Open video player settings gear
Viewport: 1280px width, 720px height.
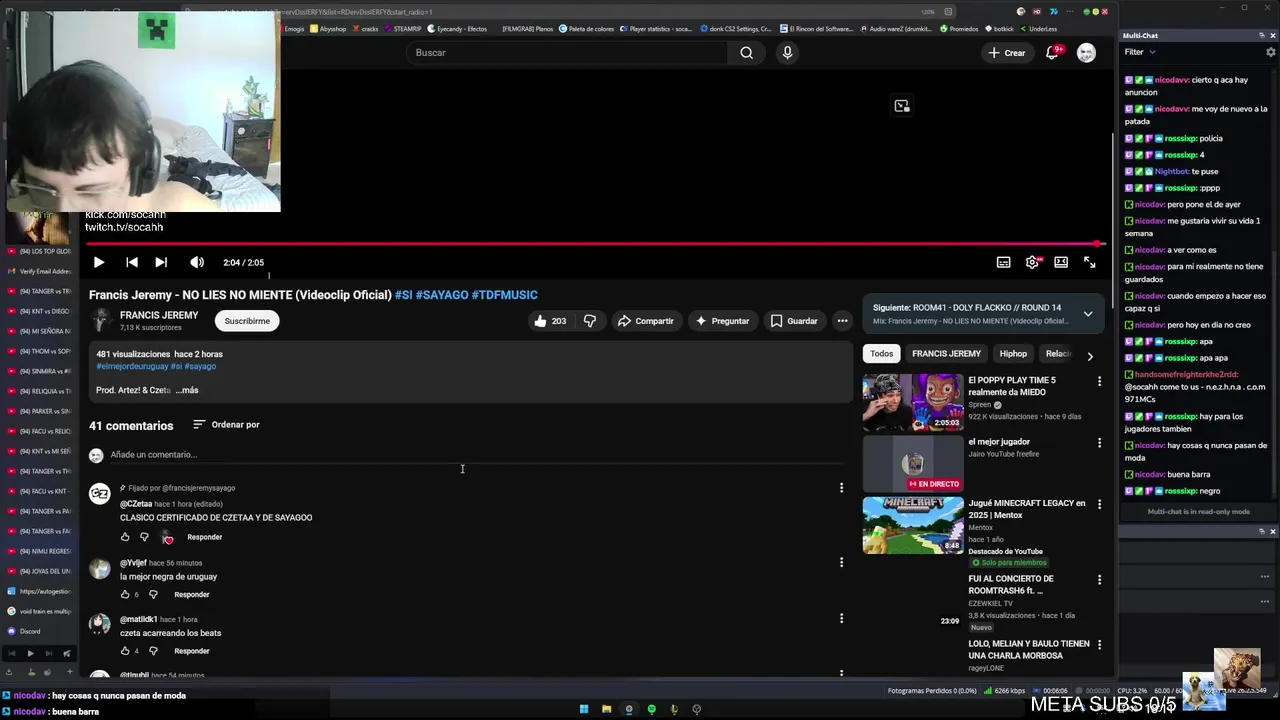tap(1032, 262)
